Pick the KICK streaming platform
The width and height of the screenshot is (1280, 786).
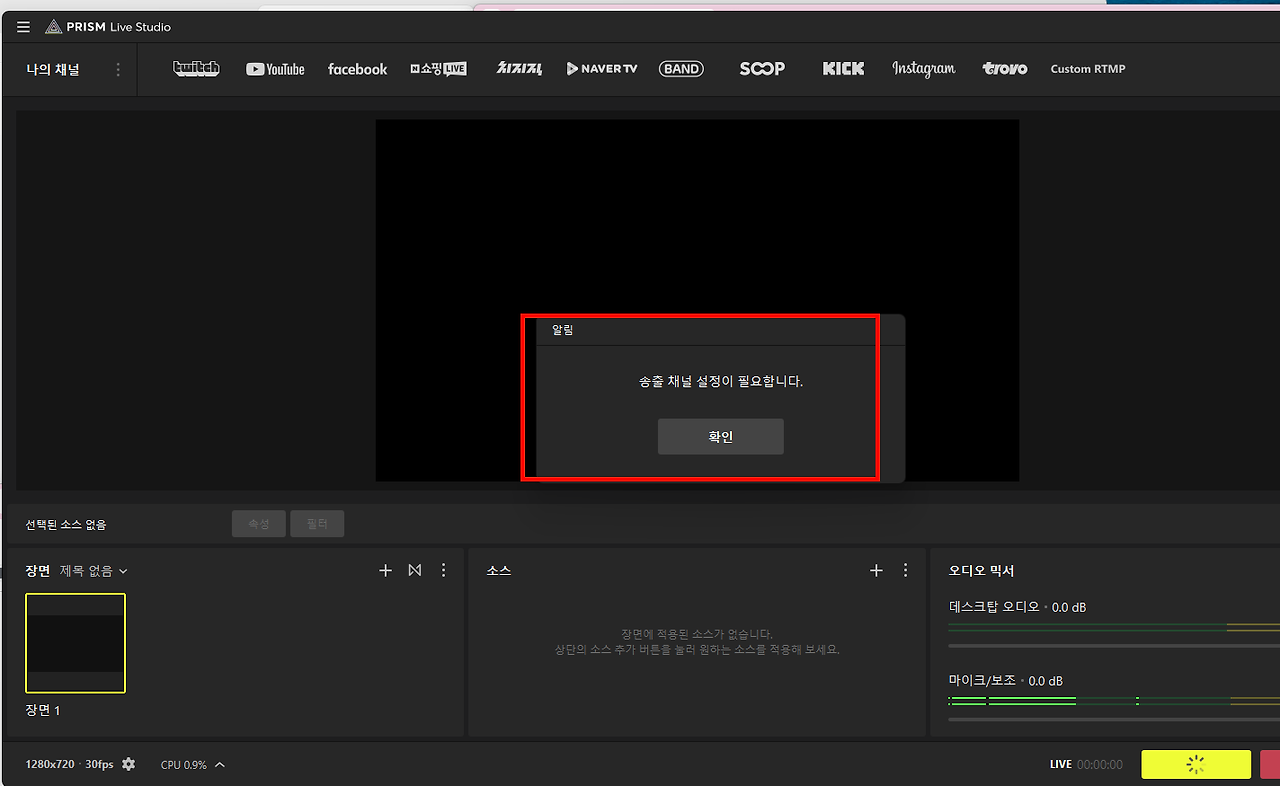pos(843,68)
